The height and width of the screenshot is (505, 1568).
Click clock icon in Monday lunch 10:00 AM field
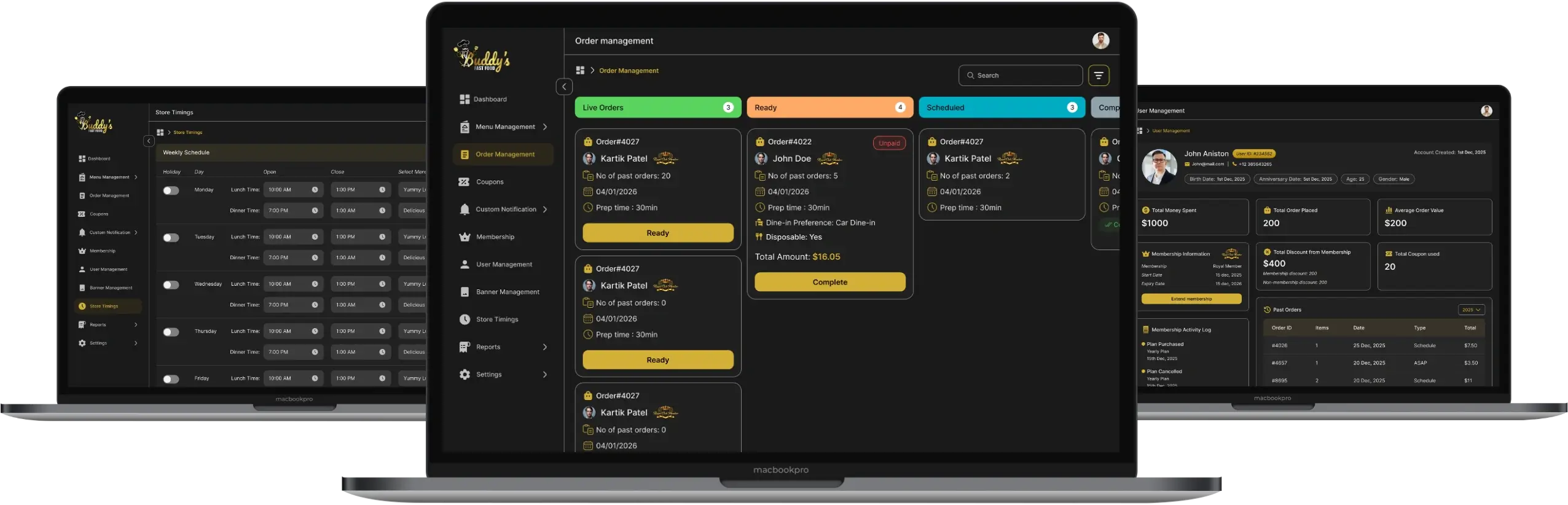coord(315,190)
